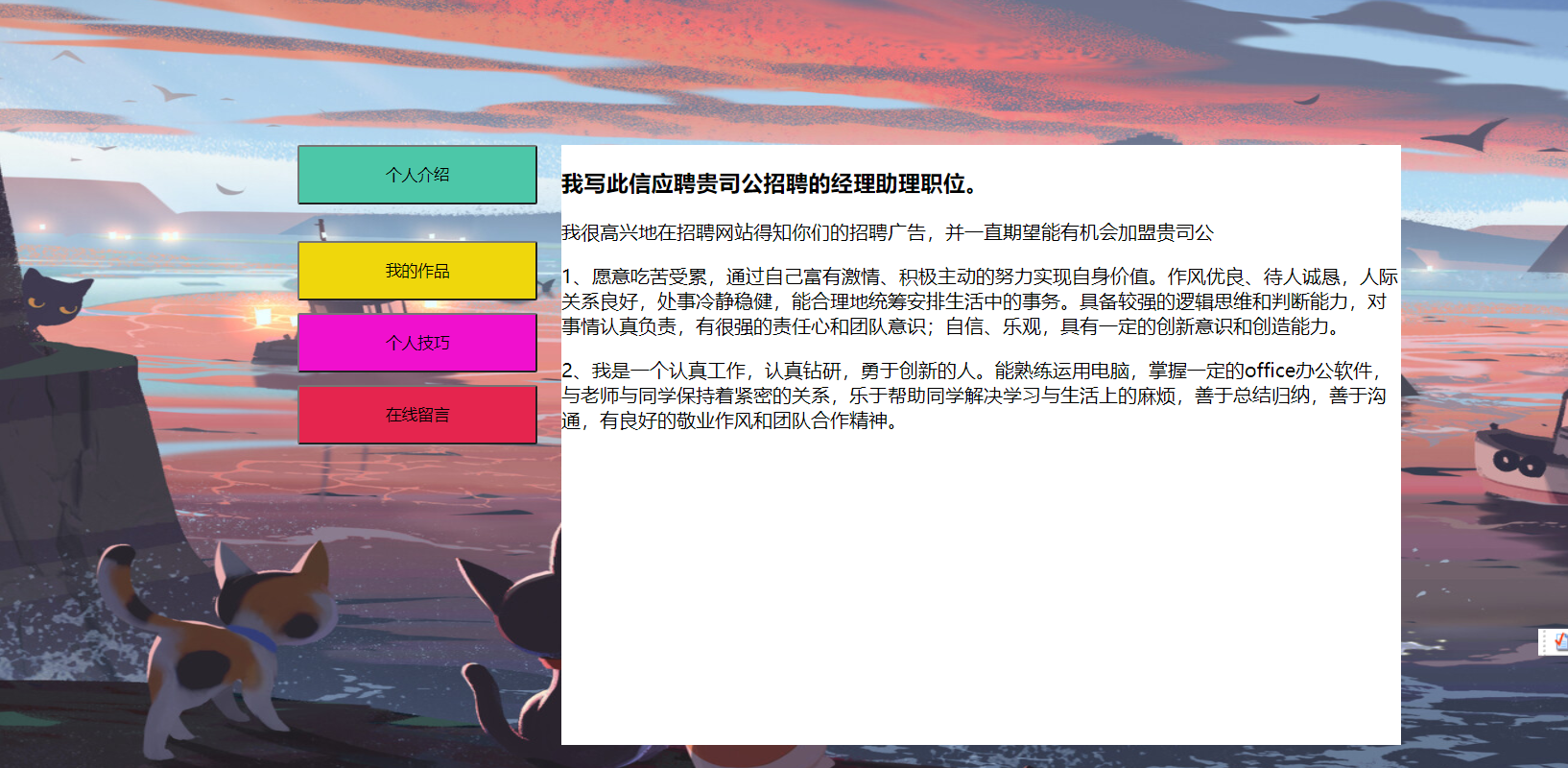Select the yellow 我的作品 button
Viewport: 1568px width, 768px height.
[417, 271]
